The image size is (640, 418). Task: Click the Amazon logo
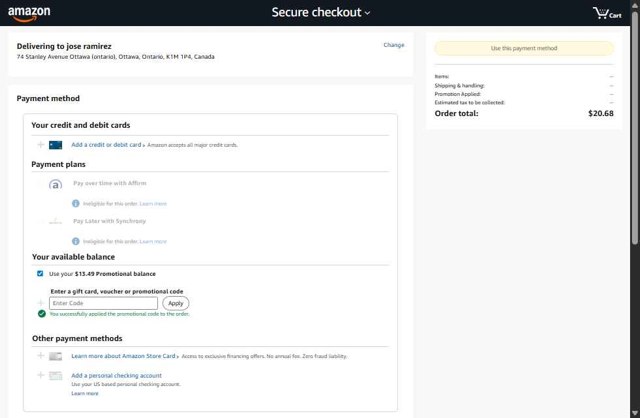pos(29,13)
